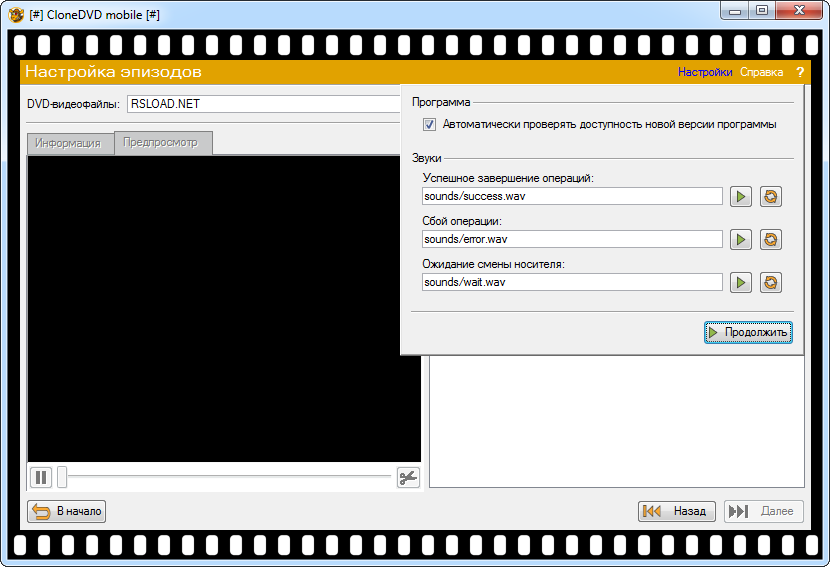Switch to the Информация tab
Image resolution: width=830 pixels, height=567 pixels.
pos(68,143)
